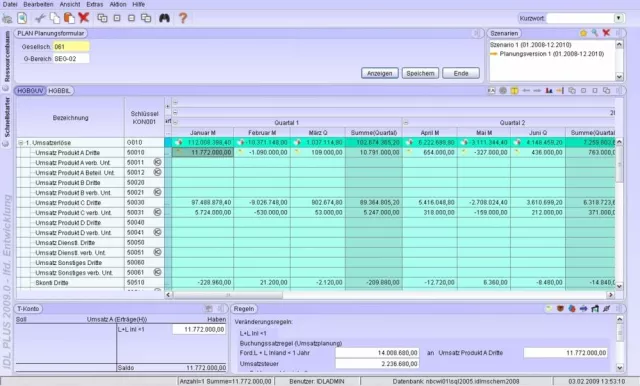Image resolution: width=640 pixels, height=386 pixels.
Task: Open the Datei menu
Action: pos(10,4)
